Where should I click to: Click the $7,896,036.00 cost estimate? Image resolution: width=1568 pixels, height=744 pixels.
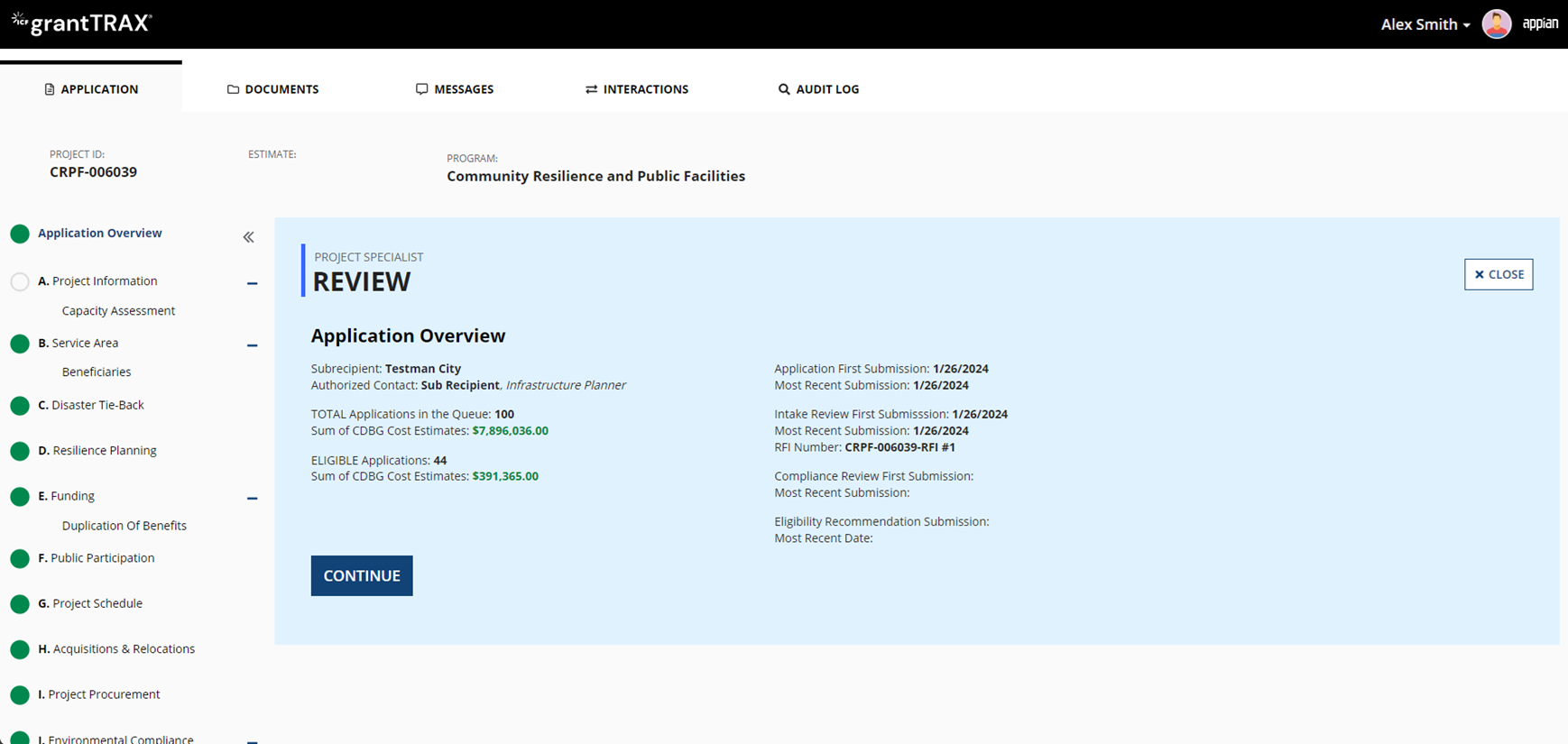click(x=511, y=431)
